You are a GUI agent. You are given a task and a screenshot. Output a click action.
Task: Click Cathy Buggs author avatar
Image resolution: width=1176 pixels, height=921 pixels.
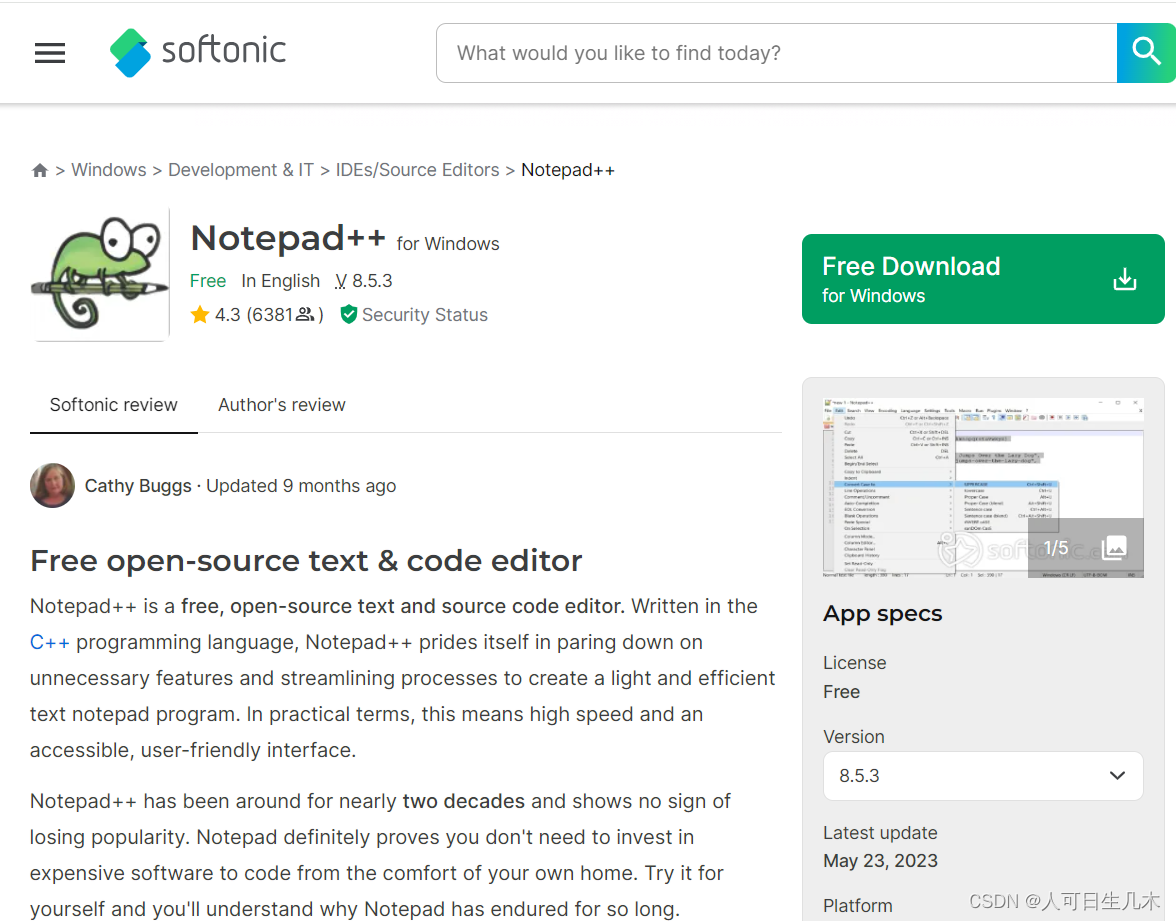point(52,485)
